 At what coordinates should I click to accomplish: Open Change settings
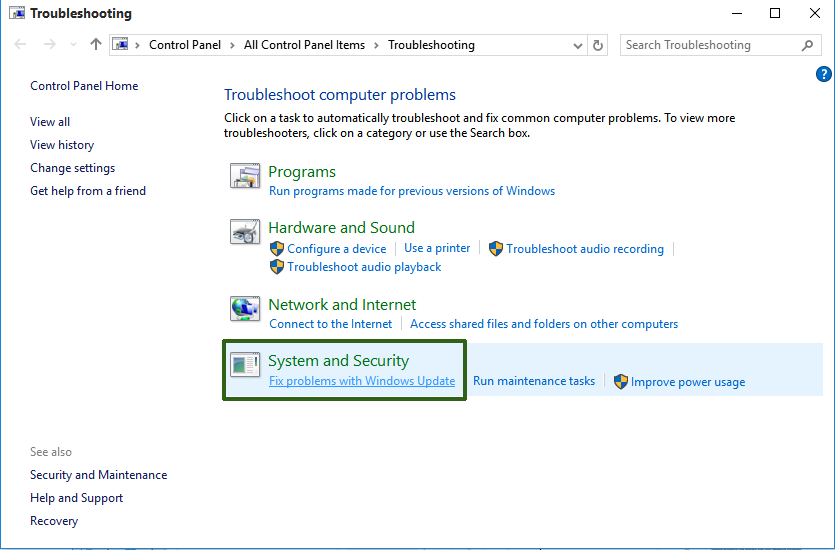[x=72, y=168]
